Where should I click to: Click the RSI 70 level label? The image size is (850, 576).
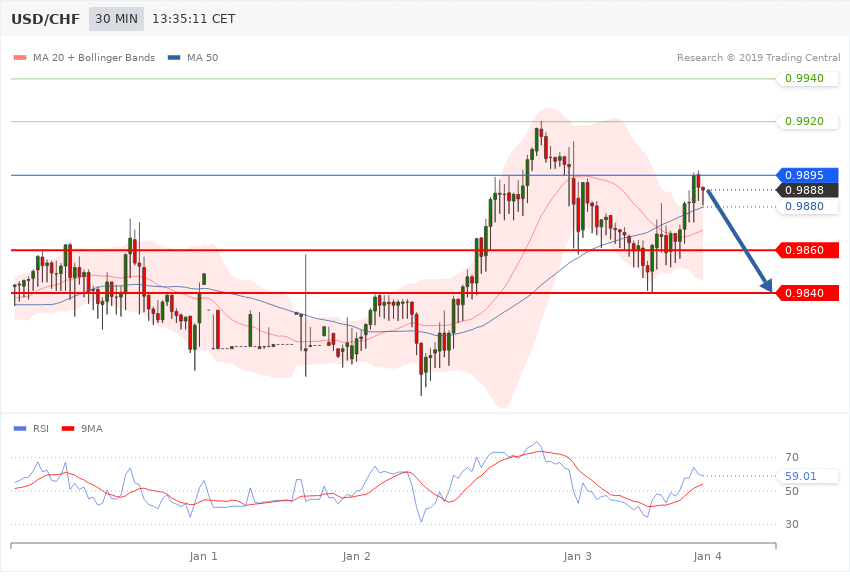tap(792, 457)
